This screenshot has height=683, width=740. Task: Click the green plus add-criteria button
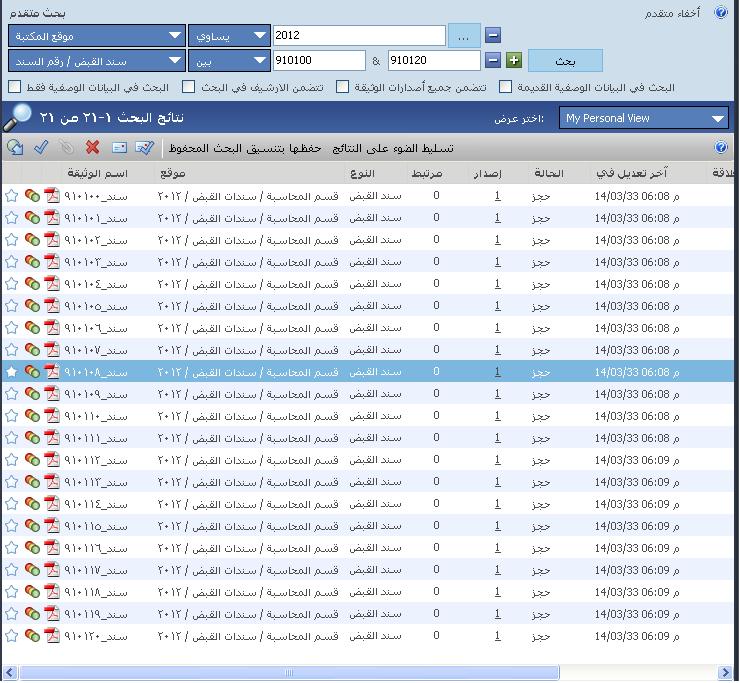click(514, 61)
